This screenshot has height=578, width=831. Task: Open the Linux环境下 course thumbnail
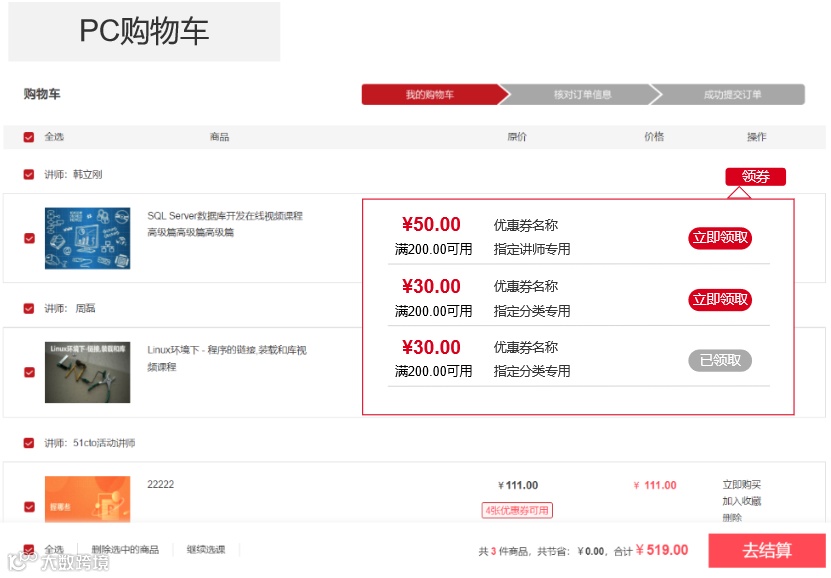coord(87,372)
